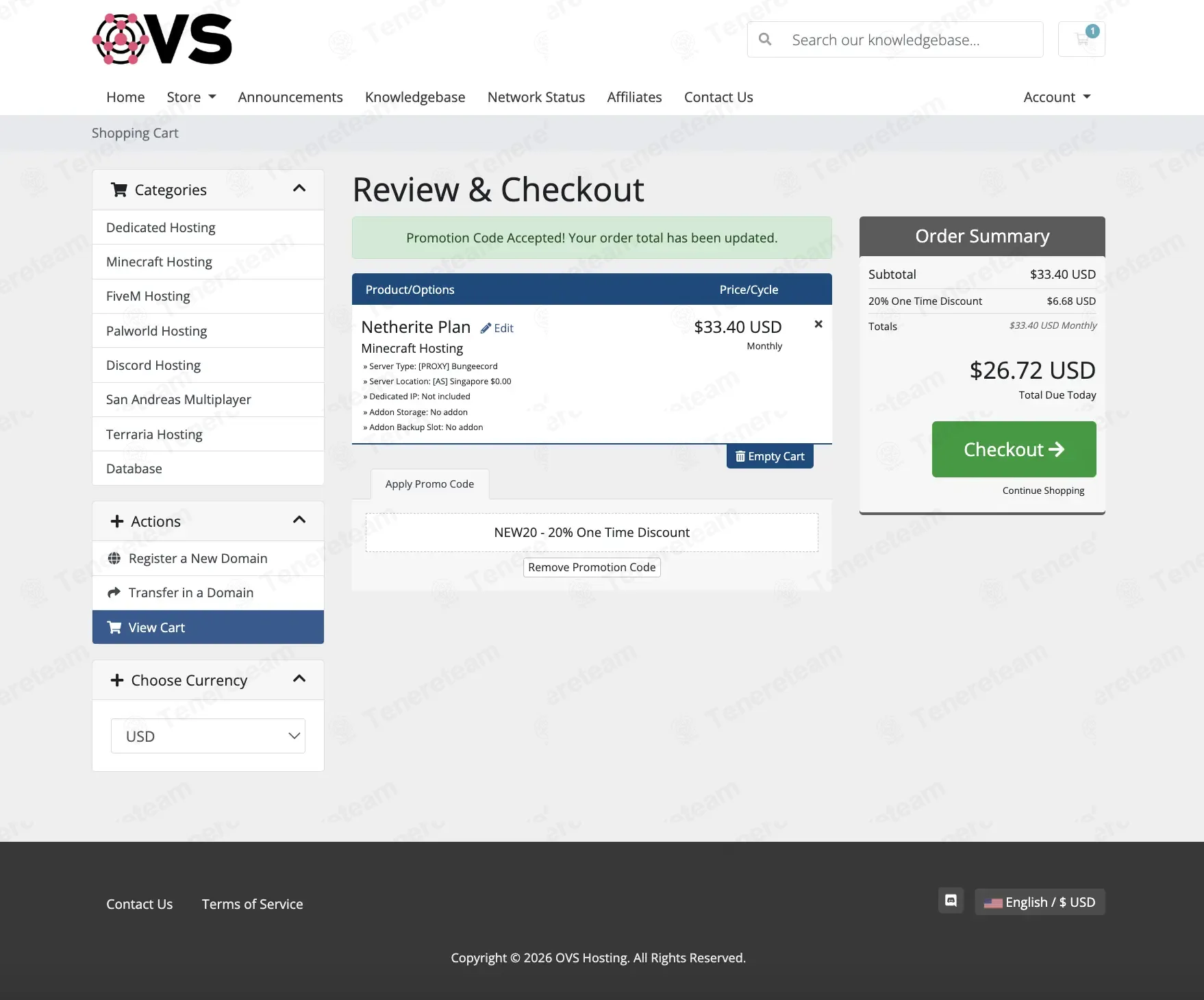Select the Apply Promo Code tab

point(429,484)
